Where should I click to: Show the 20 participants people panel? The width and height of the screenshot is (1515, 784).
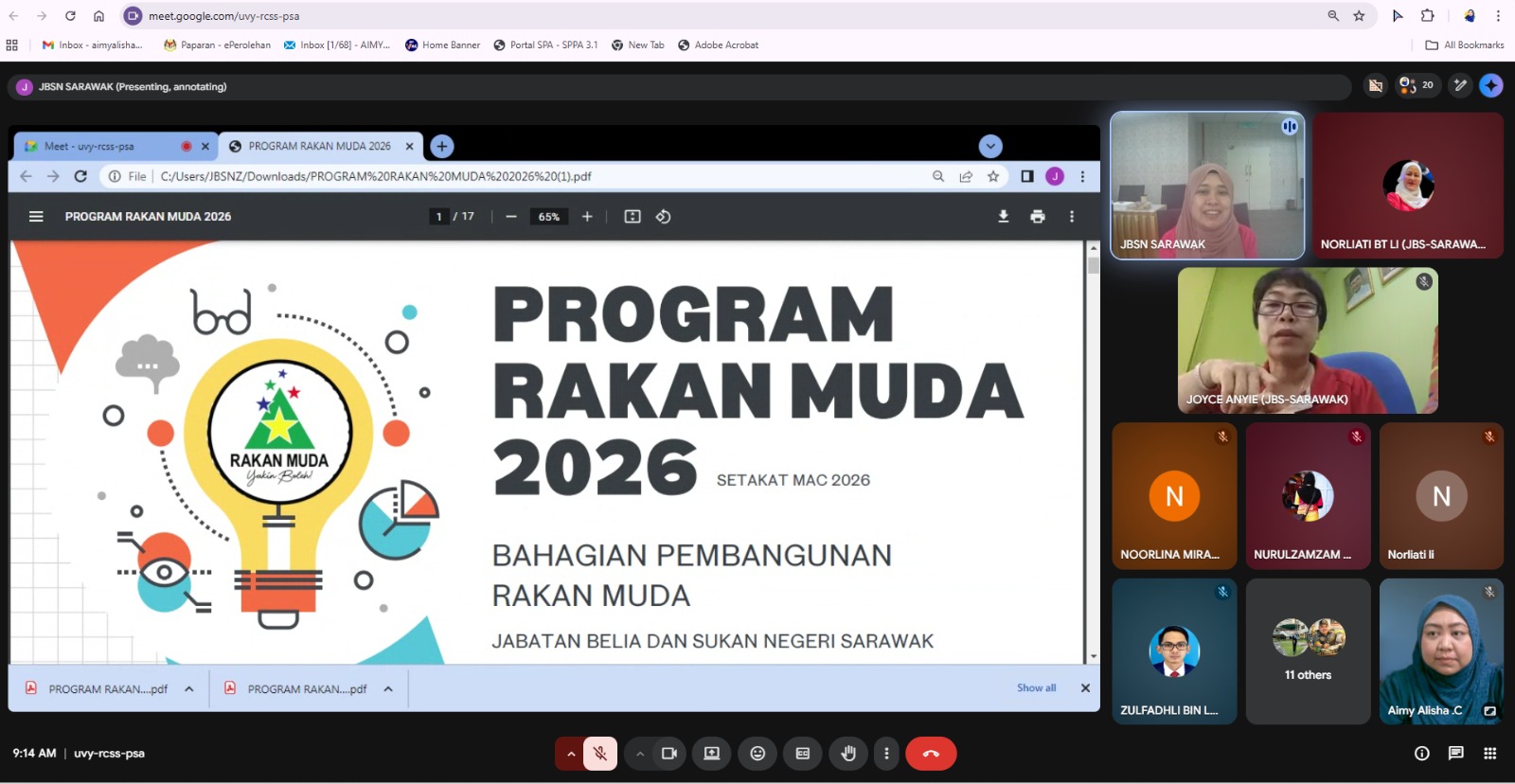pyautogui.click(x=1417, y=85)
